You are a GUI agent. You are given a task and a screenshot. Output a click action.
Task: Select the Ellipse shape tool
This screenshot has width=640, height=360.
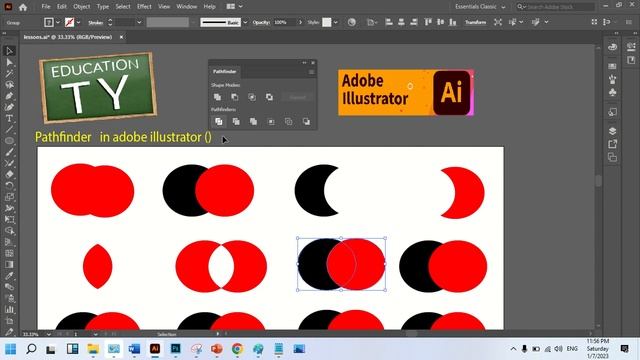tap(9, 141)
